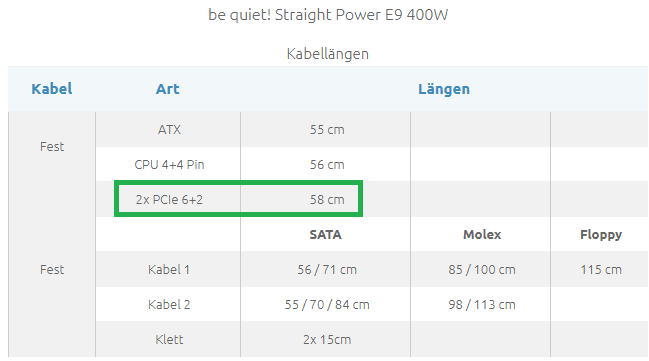
Task: Click the Molex sub-header
Action: pos(482,235)
